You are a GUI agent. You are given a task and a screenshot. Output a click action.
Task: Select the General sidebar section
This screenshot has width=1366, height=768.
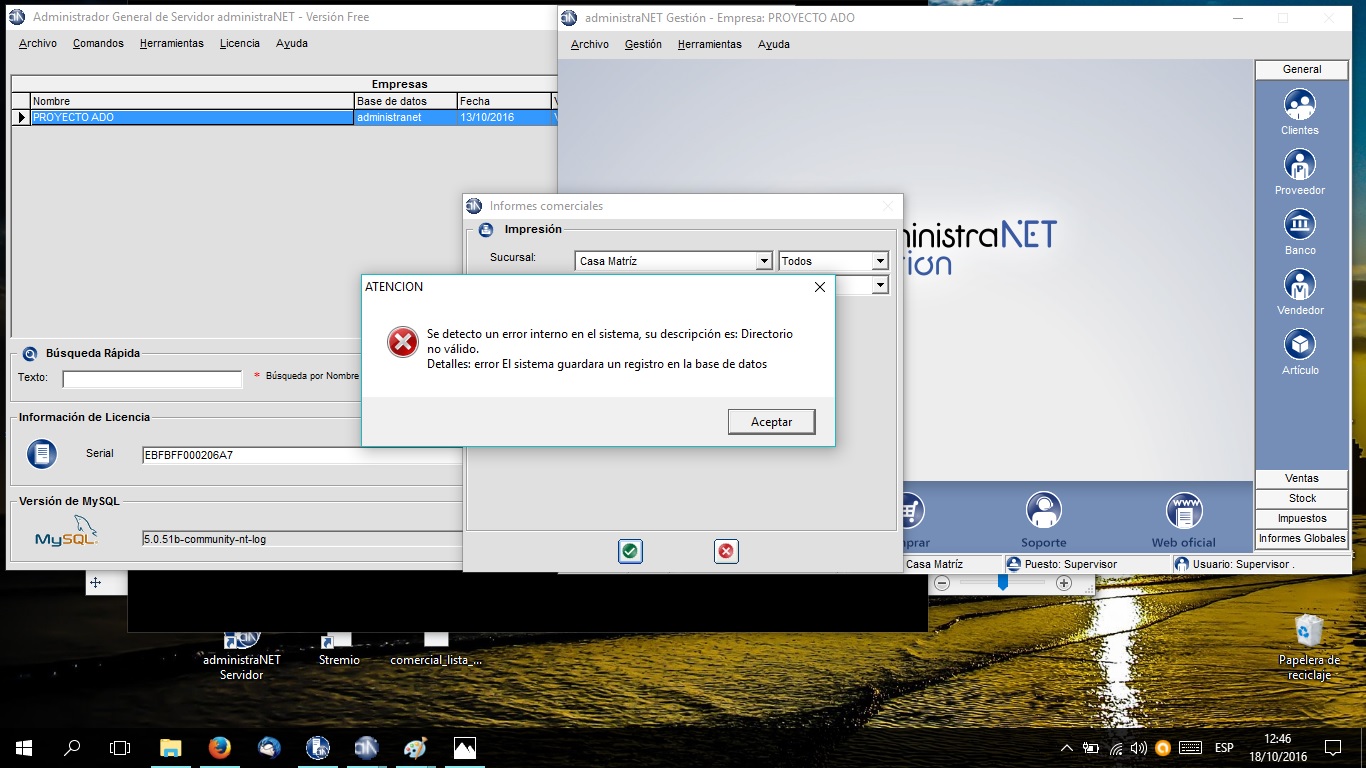pos(1302,69)
